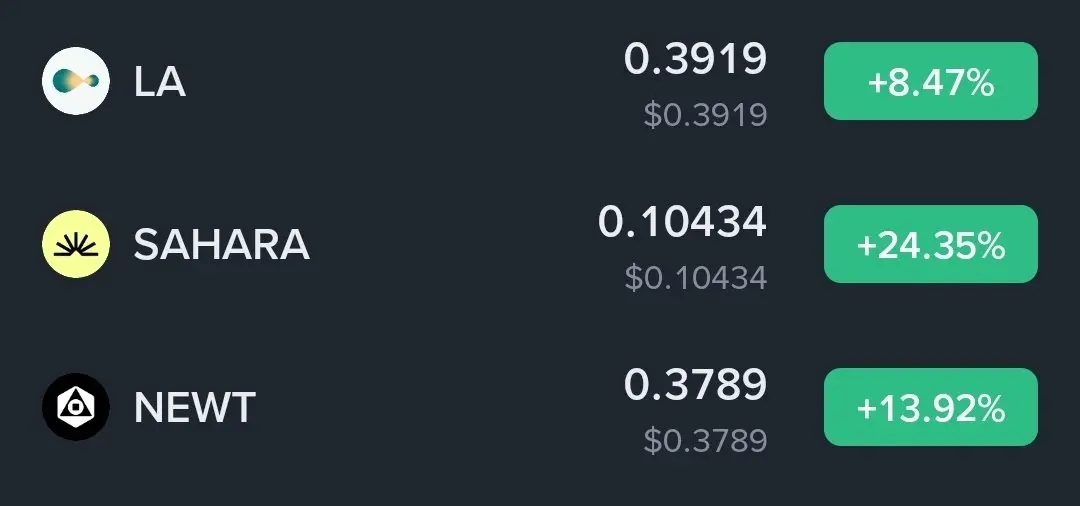
Task: Select the NEWT price 0.3789
Action: tap(695, 385)
